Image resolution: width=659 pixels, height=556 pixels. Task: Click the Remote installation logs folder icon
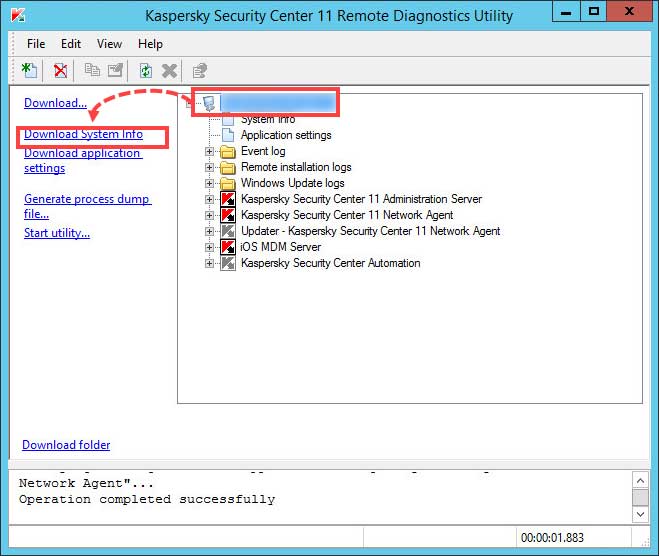coord(228,167)
